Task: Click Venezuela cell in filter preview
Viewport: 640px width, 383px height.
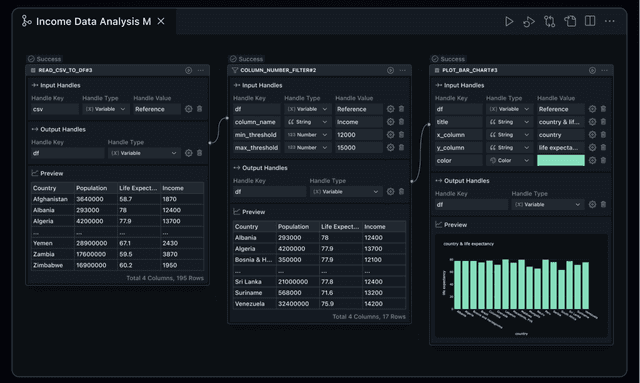Action: coord(255,304)
